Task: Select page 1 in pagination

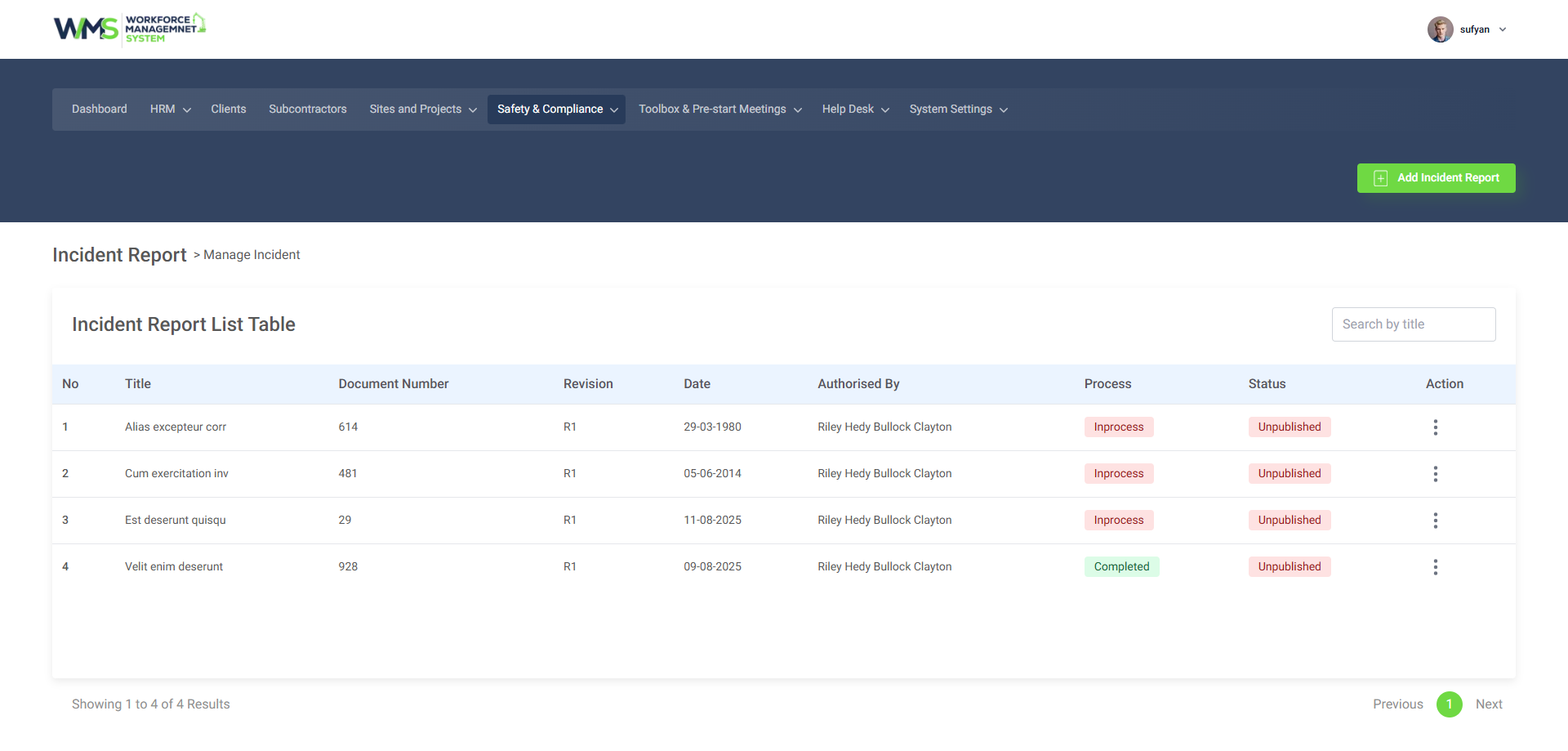Action: tap(1449, 704)
